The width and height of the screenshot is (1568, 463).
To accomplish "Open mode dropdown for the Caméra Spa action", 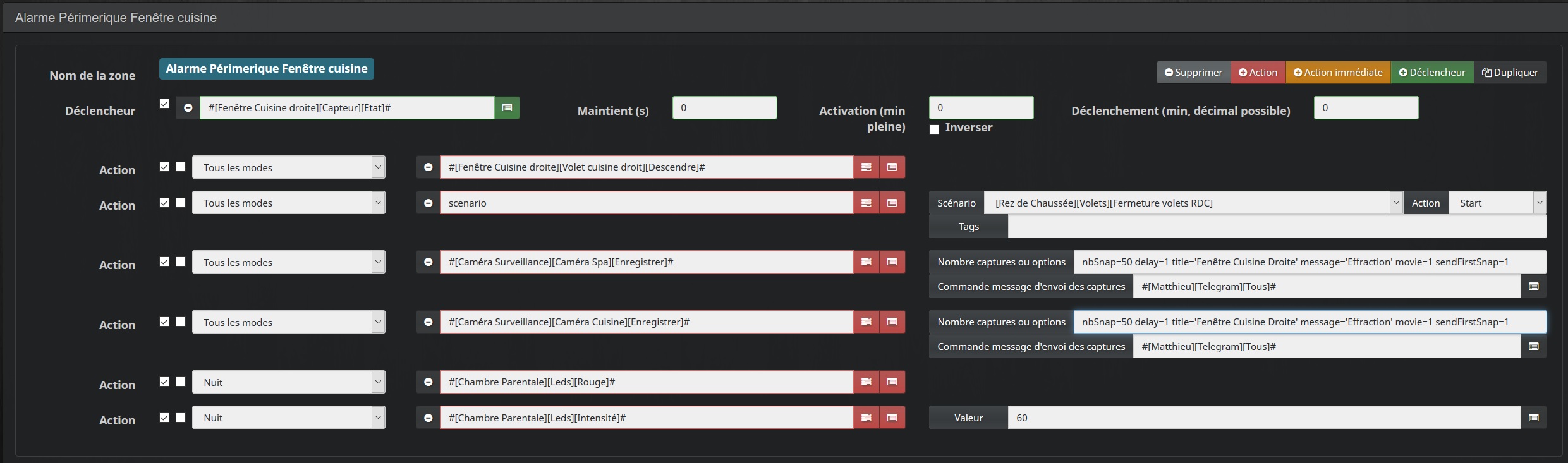I will (x=289, y=262).
